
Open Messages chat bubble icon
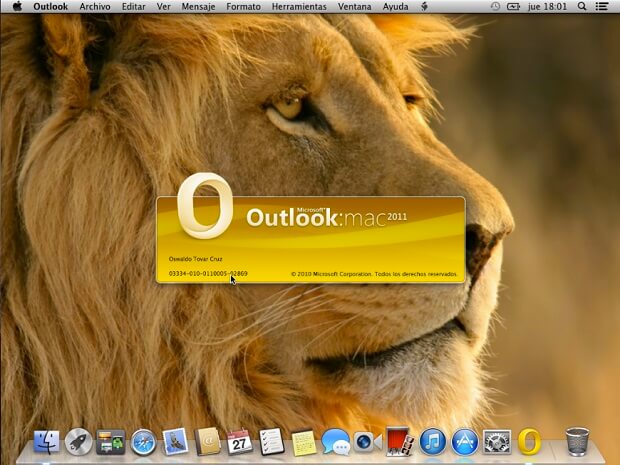pyautogui.click(x=336, y=442)
